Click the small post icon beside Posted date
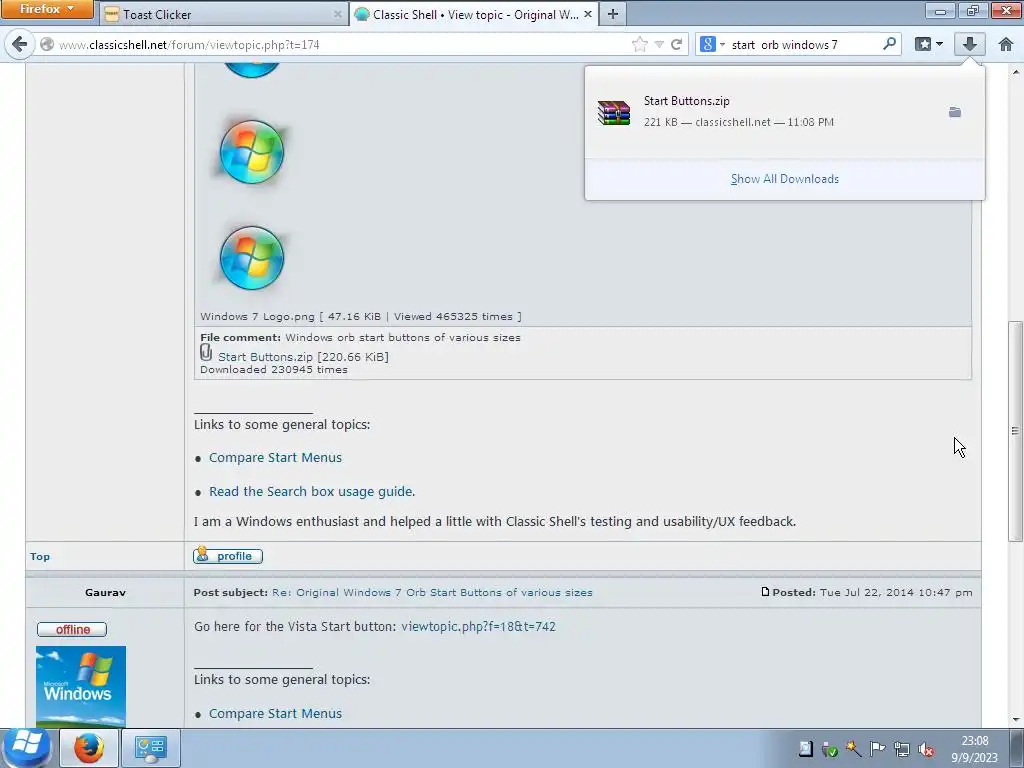This screenshot has width=1024, height=768. (765, 592)
